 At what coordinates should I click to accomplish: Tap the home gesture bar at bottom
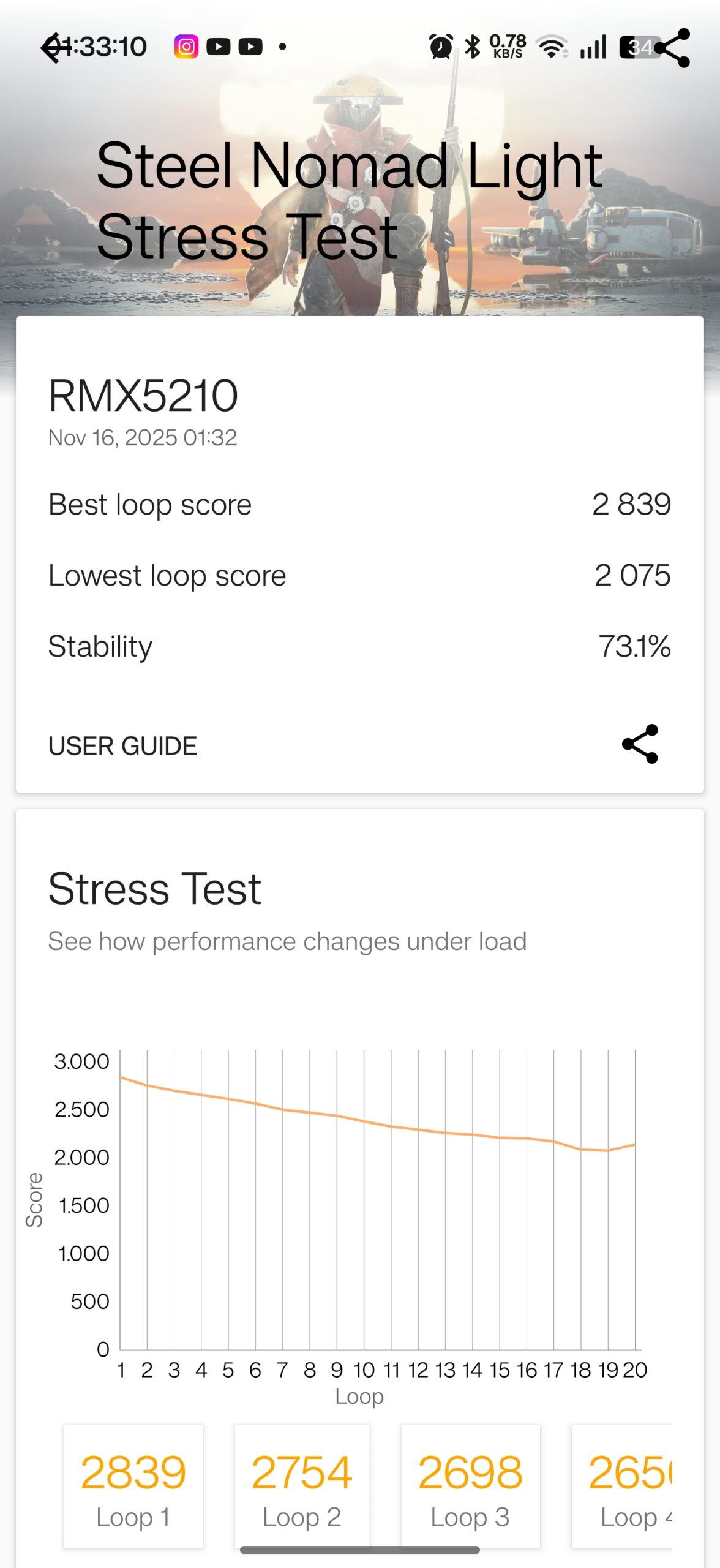(360, 1550)
